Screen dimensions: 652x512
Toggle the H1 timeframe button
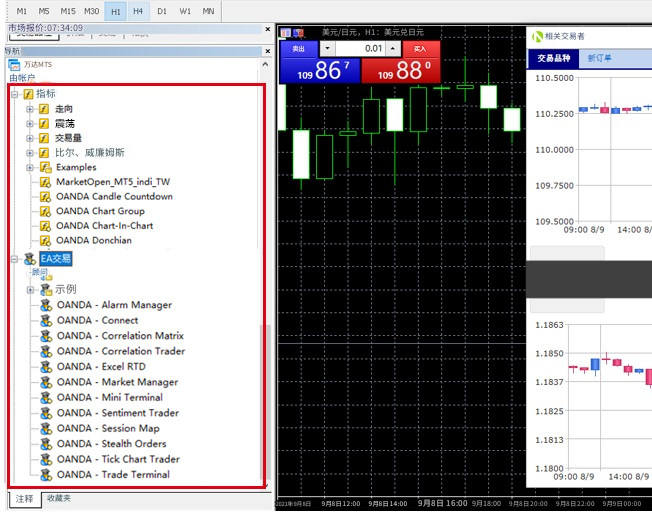click(x=116, y=11)
